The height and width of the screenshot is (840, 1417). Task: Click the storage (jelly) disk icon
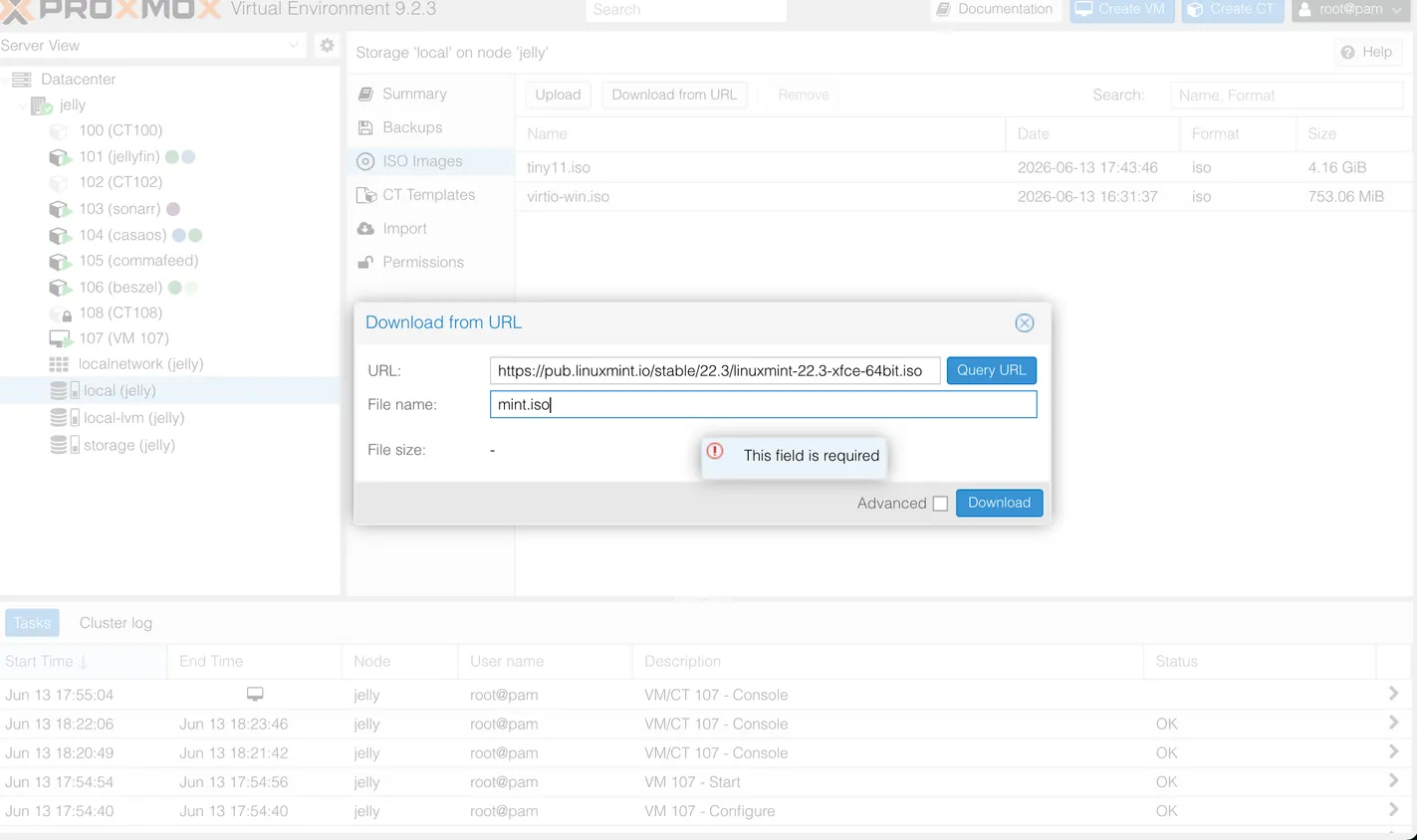click(x=64, y=445)
